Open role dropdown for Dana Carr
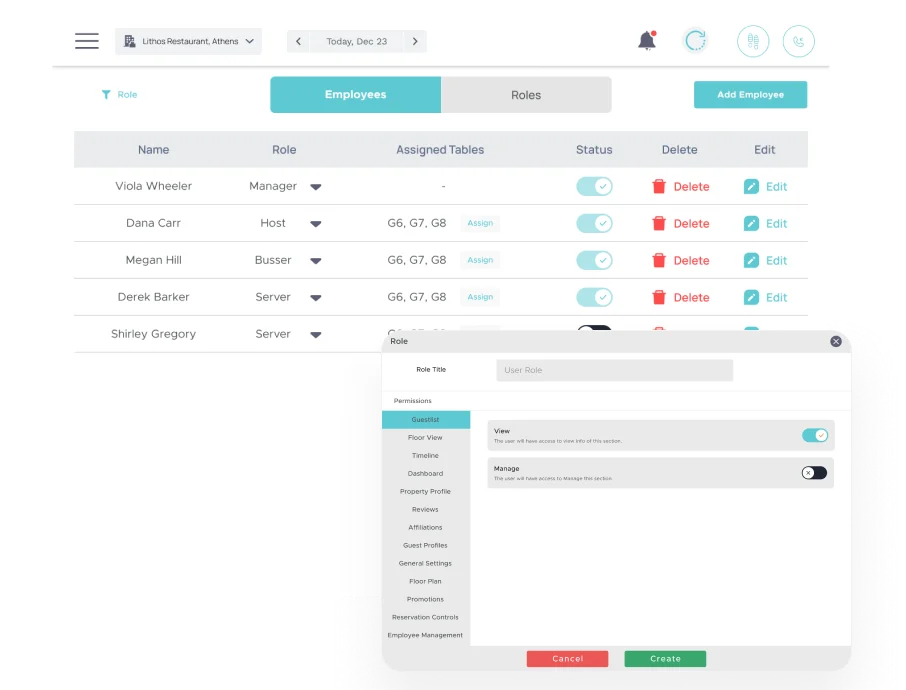This screenshot has width=906, height=690. (315, 224)
